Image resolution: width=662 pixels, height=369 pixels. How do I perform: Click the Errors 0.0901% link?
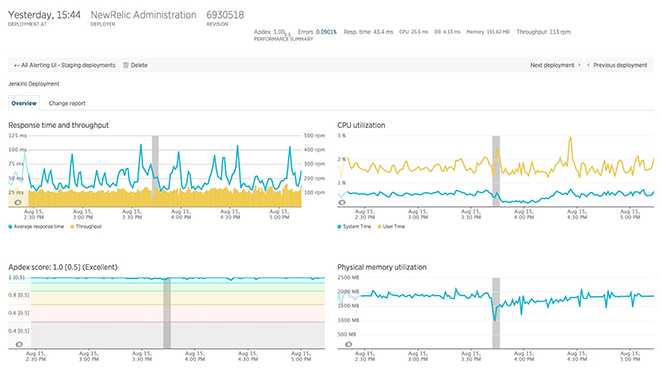pyautogui.click(x=317, y=32)
